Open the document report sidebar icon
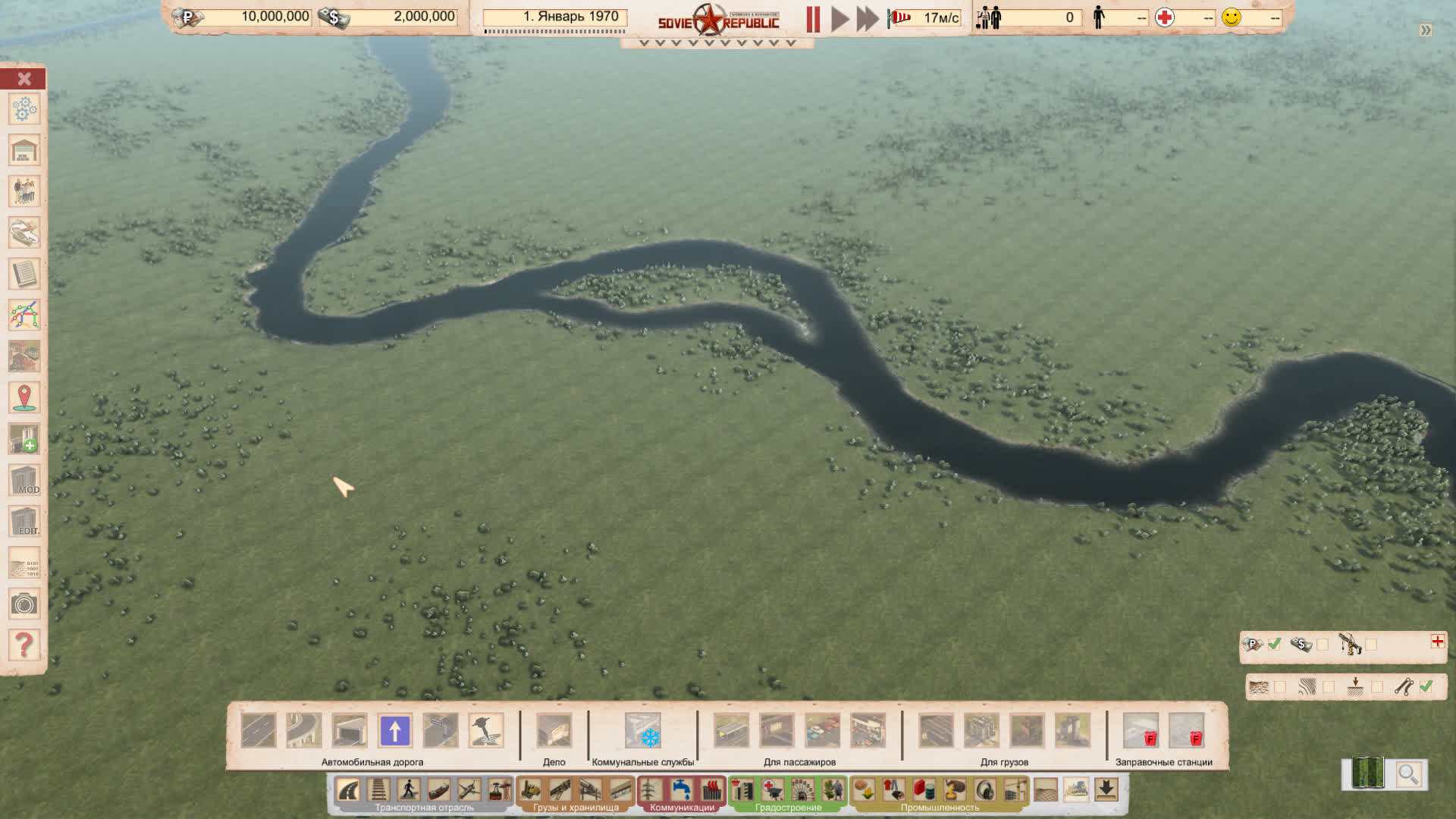 pos(24,275)
